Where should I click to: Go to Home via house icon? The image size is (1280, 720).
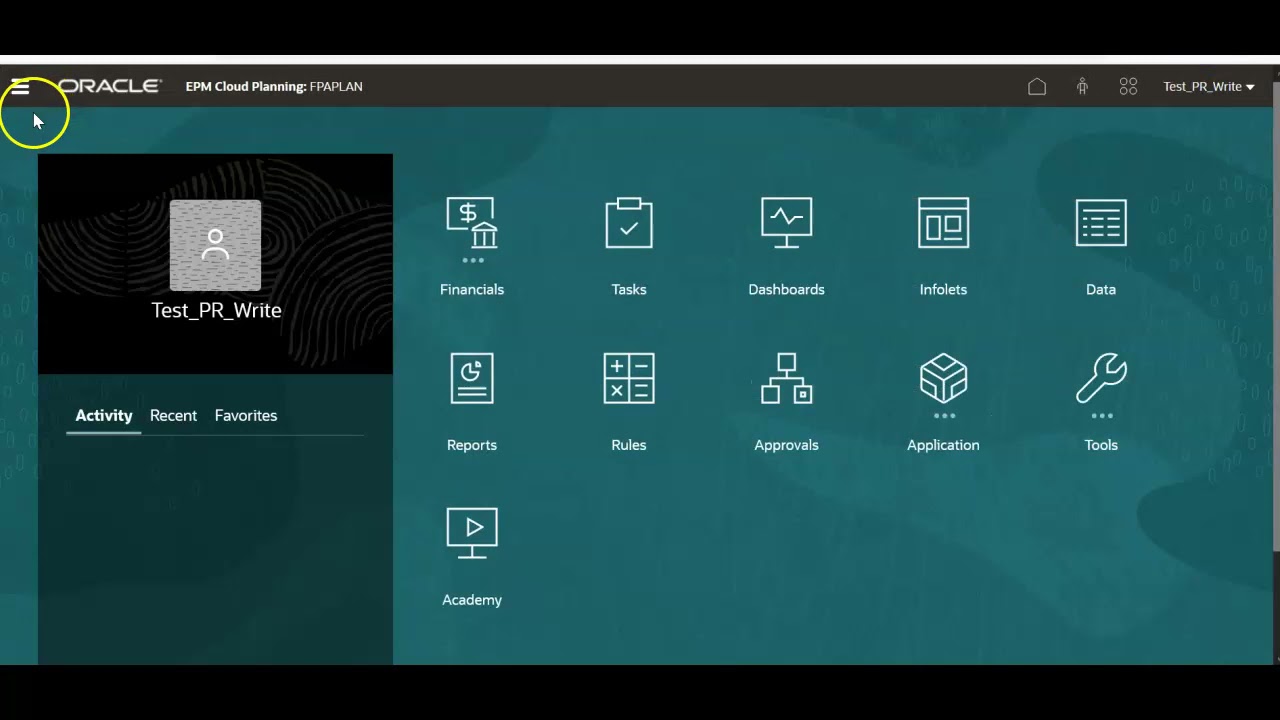[x=1037, y=87]
